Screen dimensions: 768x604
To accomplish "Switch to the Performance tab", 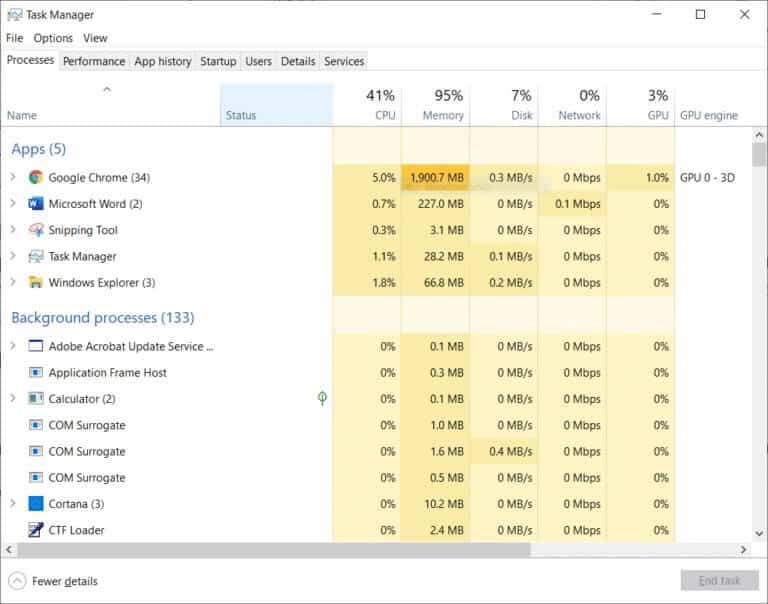I will coord(94,61).
